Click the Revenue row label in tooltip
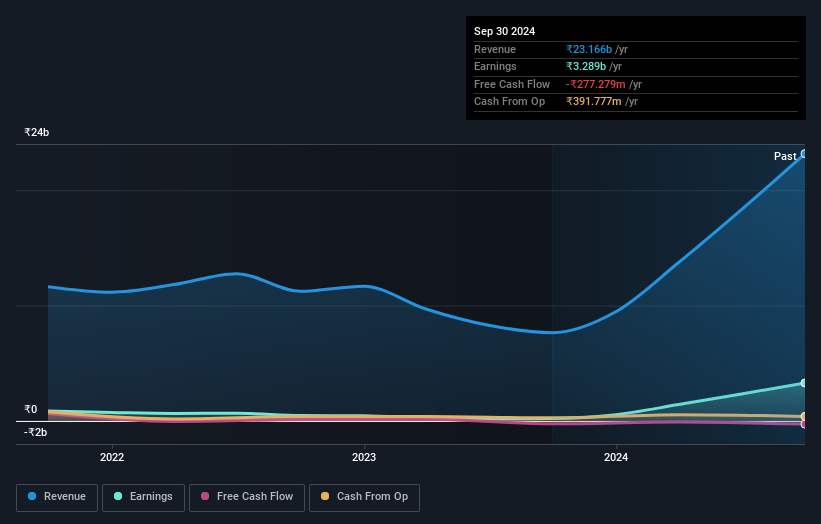The height and width of the screenshot is (524, 821). pos(495,49)
